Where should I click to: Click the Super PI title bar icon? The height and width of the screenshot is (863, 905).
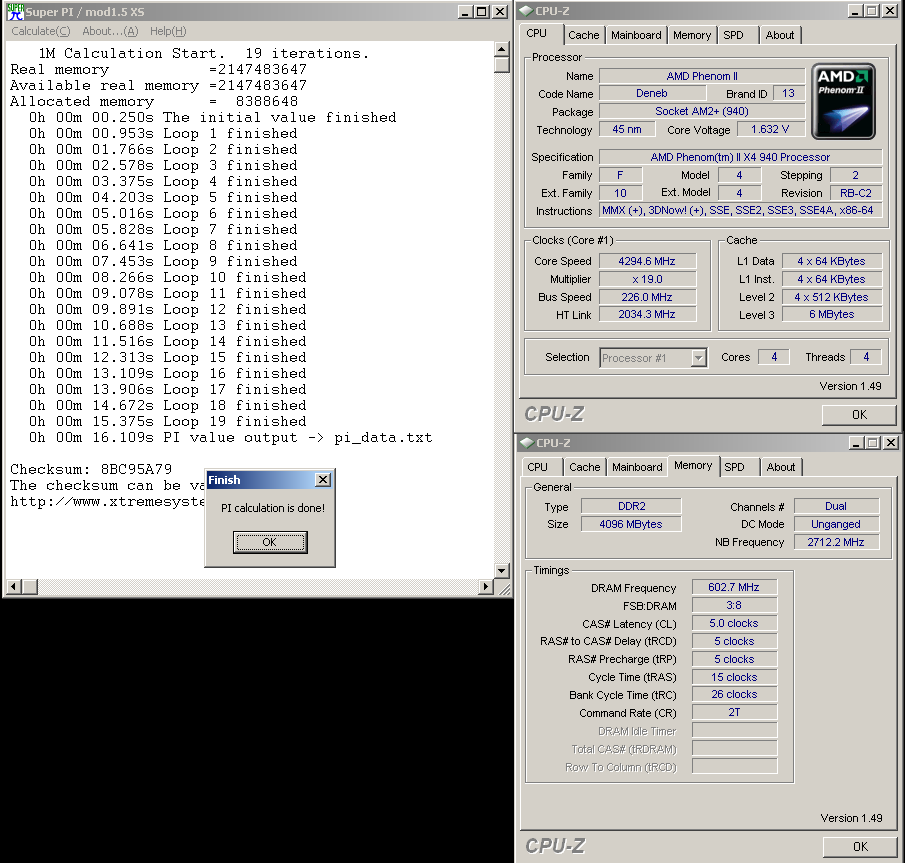[x=15, y=12]
